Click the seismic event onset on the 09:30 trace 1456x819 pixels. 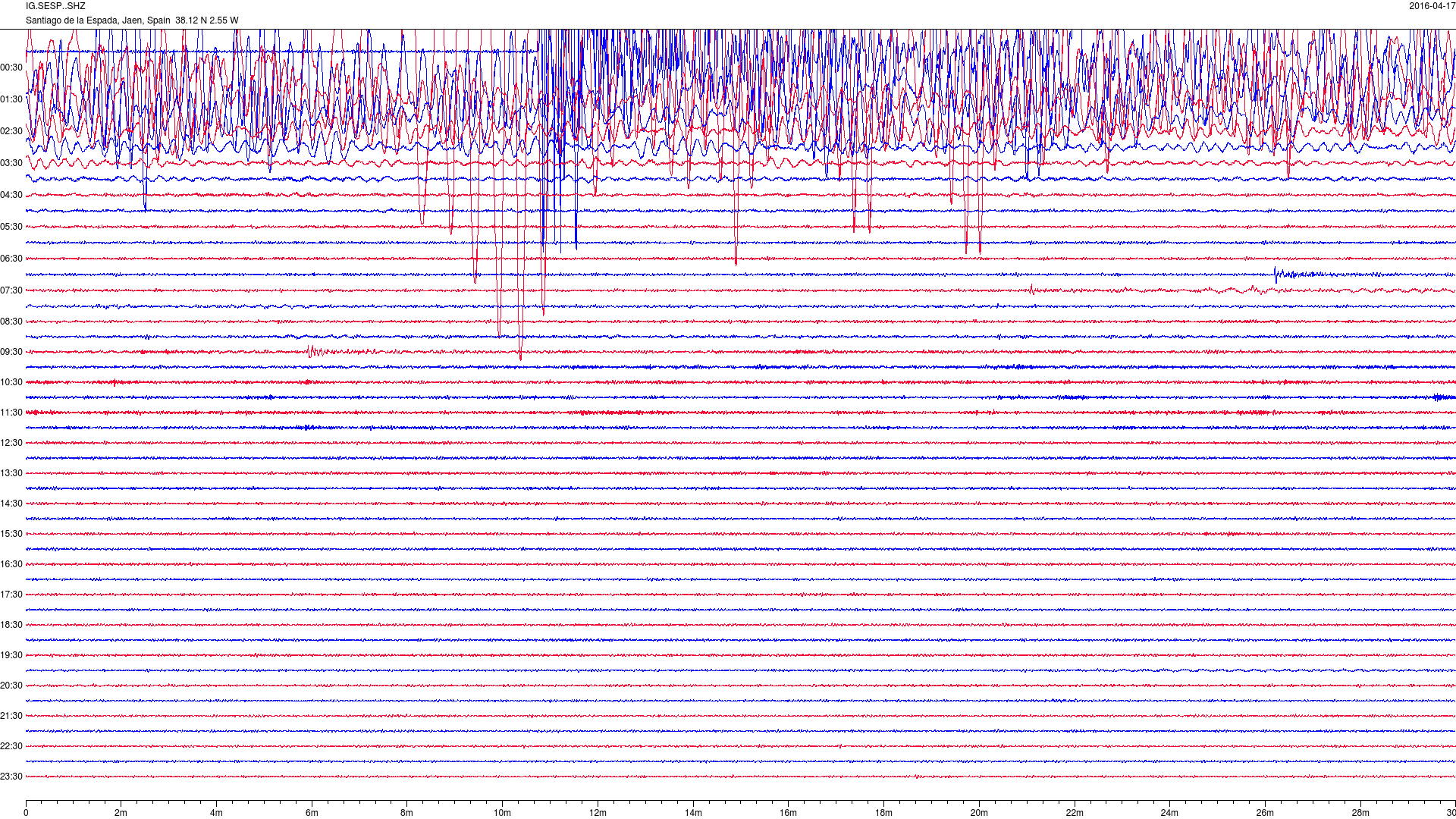(309, 351)
